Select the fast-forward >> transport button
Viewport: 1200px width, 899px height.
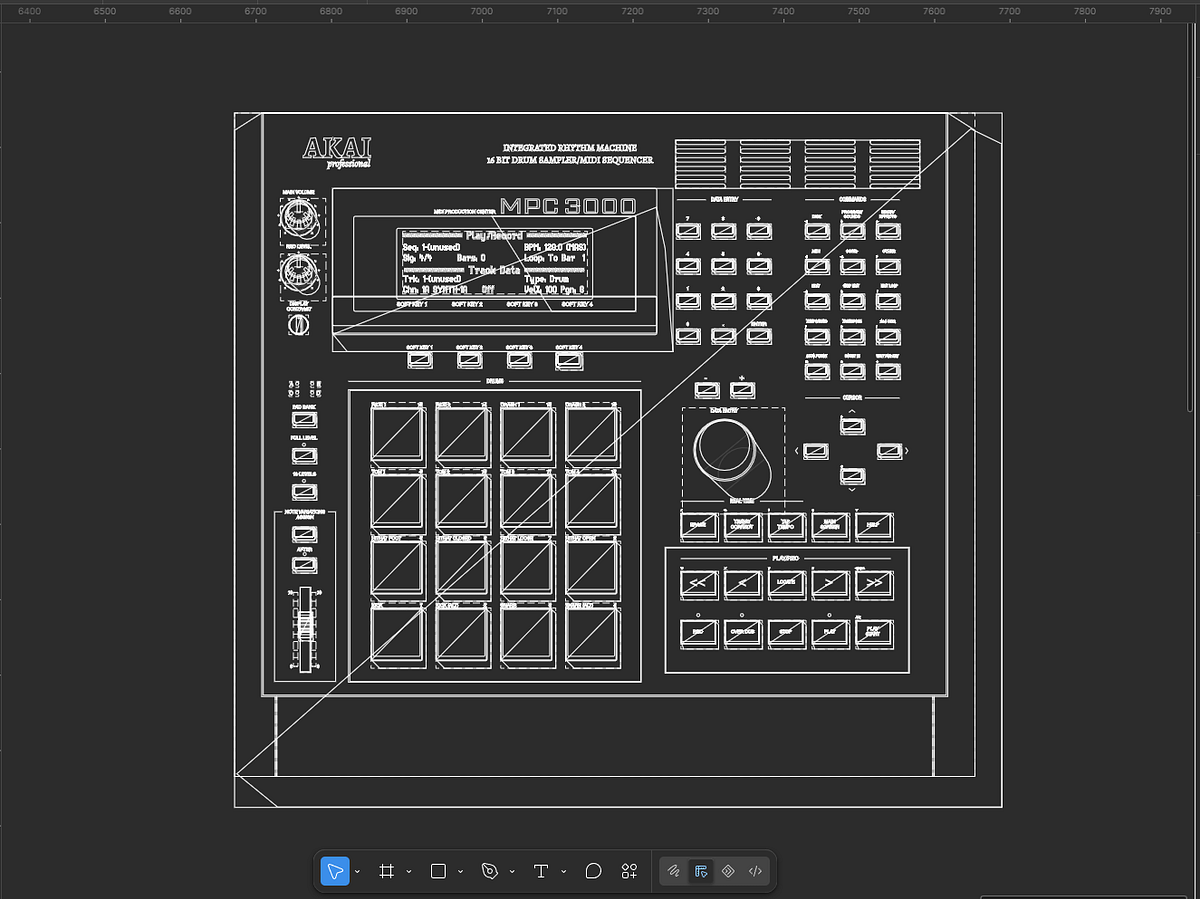874,584
